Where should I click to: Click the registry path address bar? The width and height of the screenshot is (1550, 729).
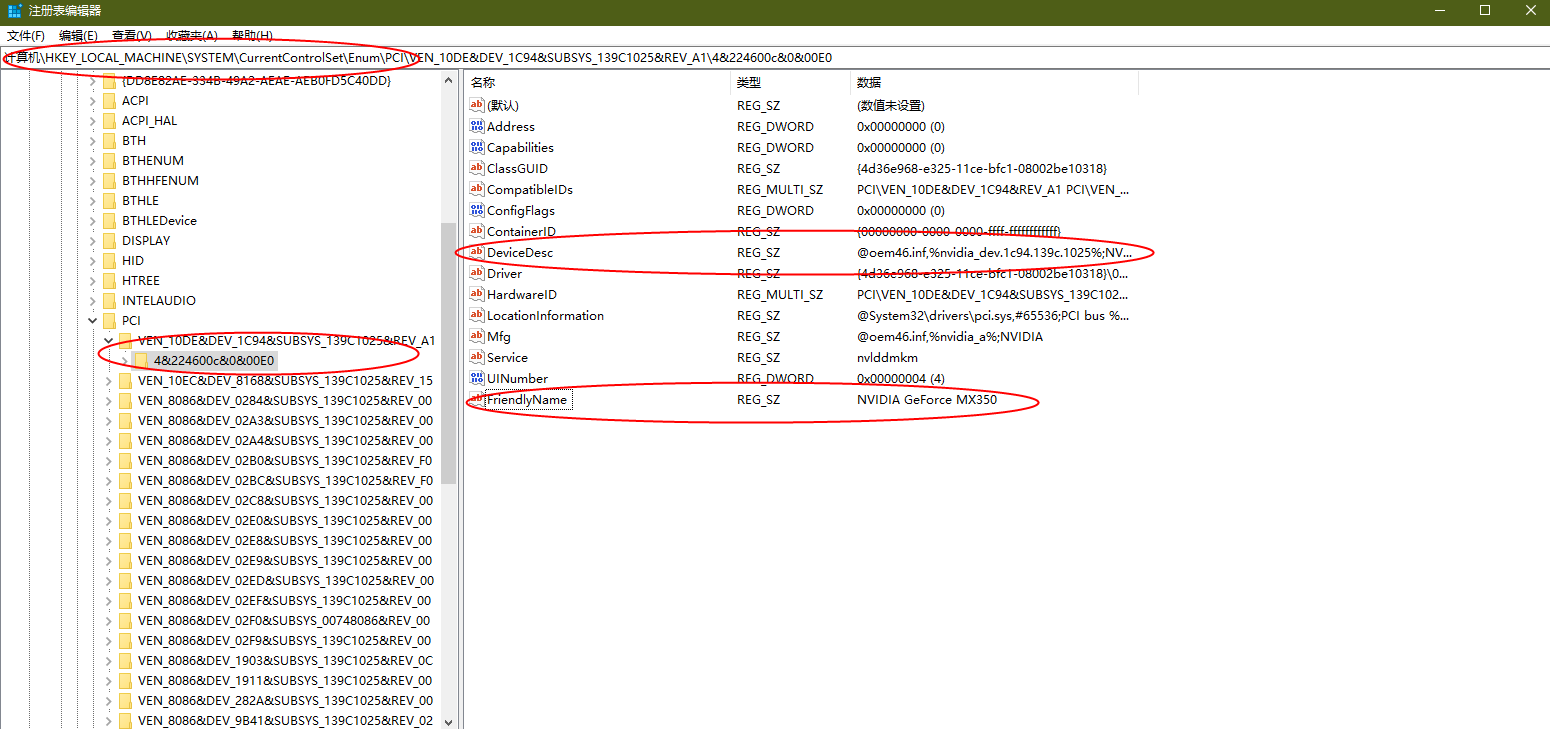point(775,57)
